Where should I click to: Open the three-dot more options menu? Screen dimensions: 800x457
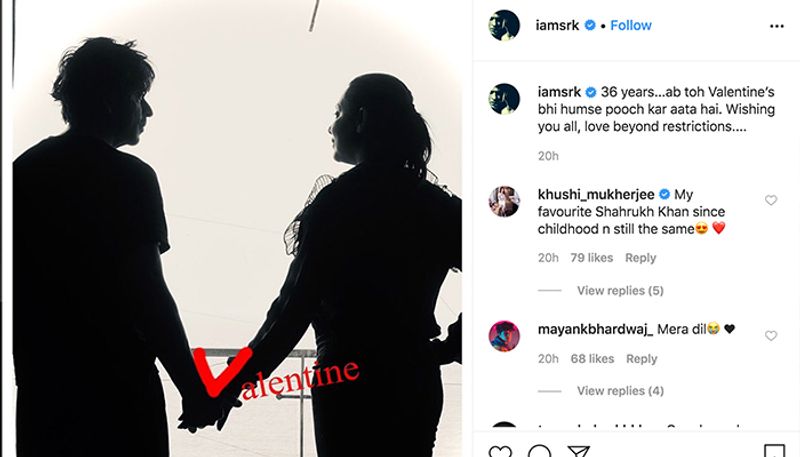tap(777, 26)
